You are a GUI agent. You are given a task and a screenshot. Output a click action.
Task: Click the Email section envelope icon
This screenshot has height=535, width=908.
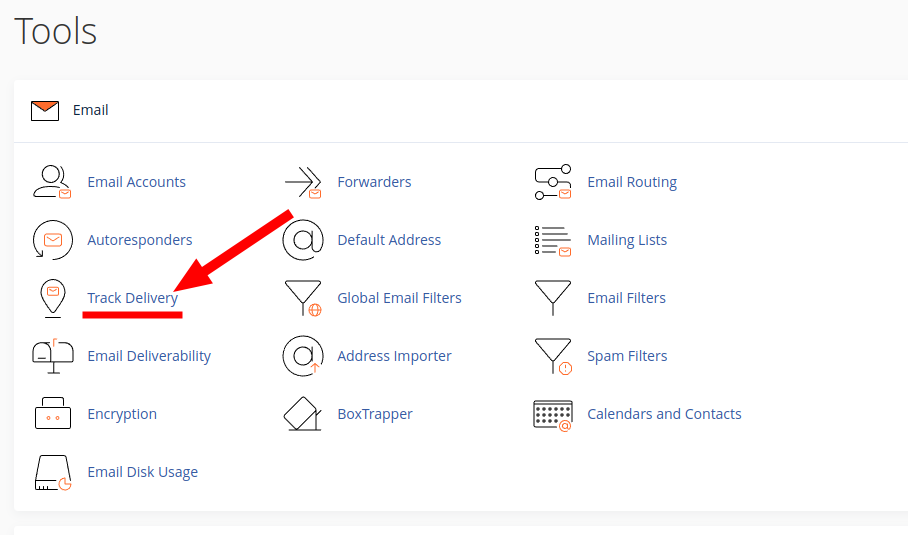[x=45, y=111]
